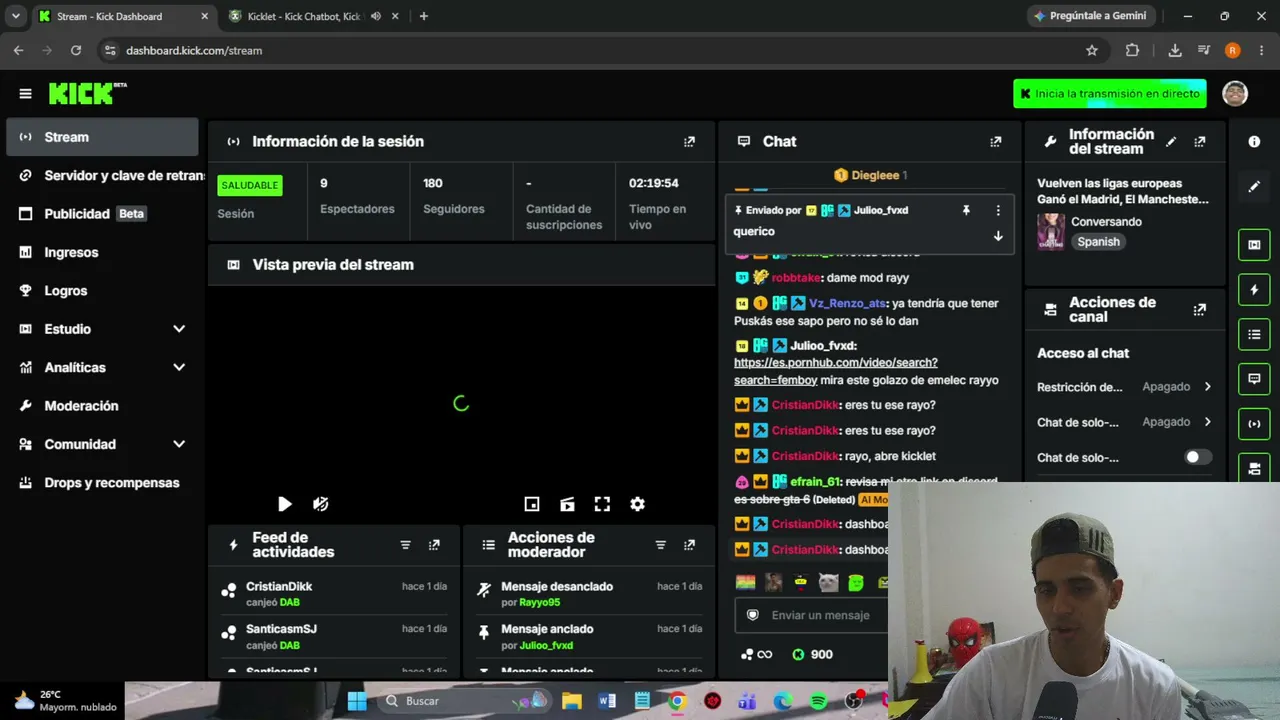Open Moderación in the sidebar
The image size is (1280, 720).
102,406
